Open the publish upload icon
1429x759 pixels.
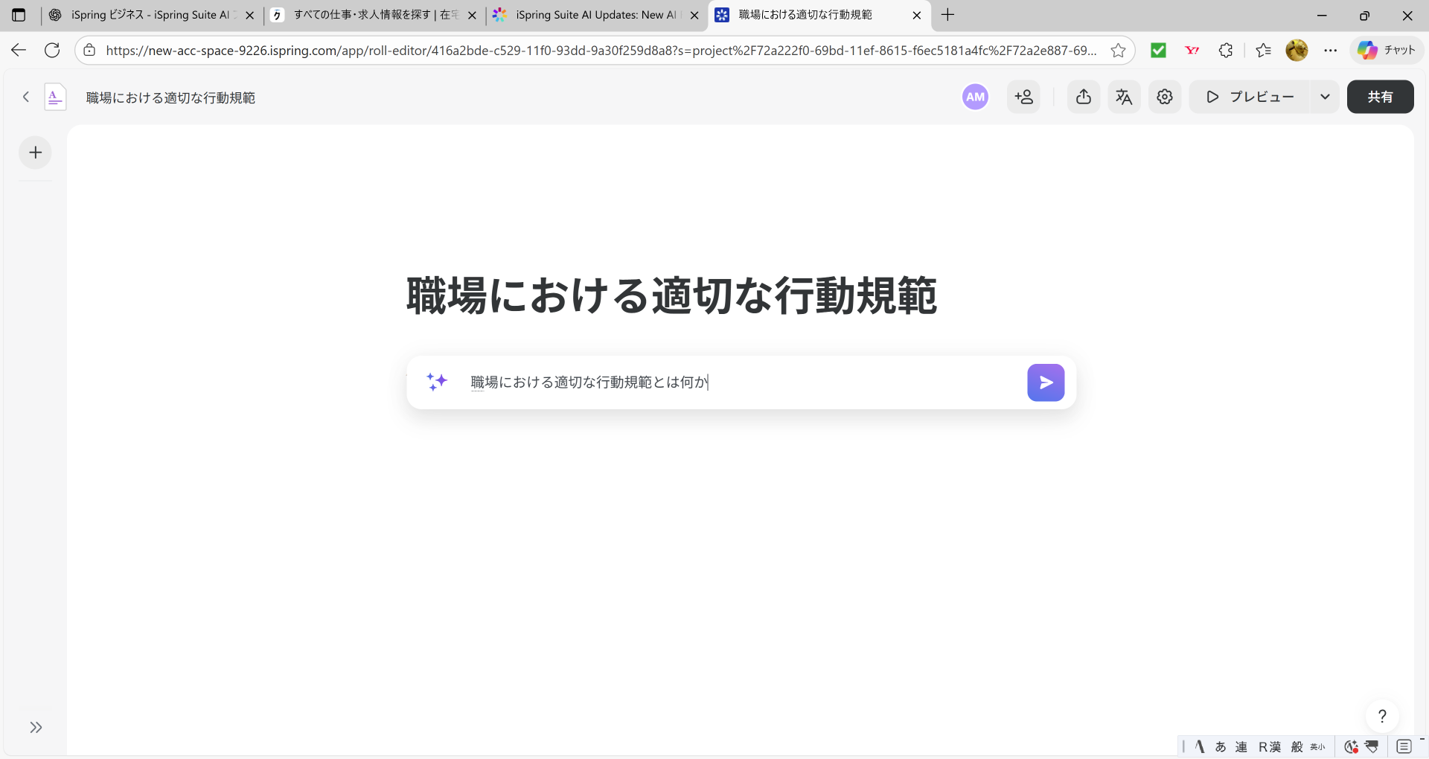(x=1083, y=96)
